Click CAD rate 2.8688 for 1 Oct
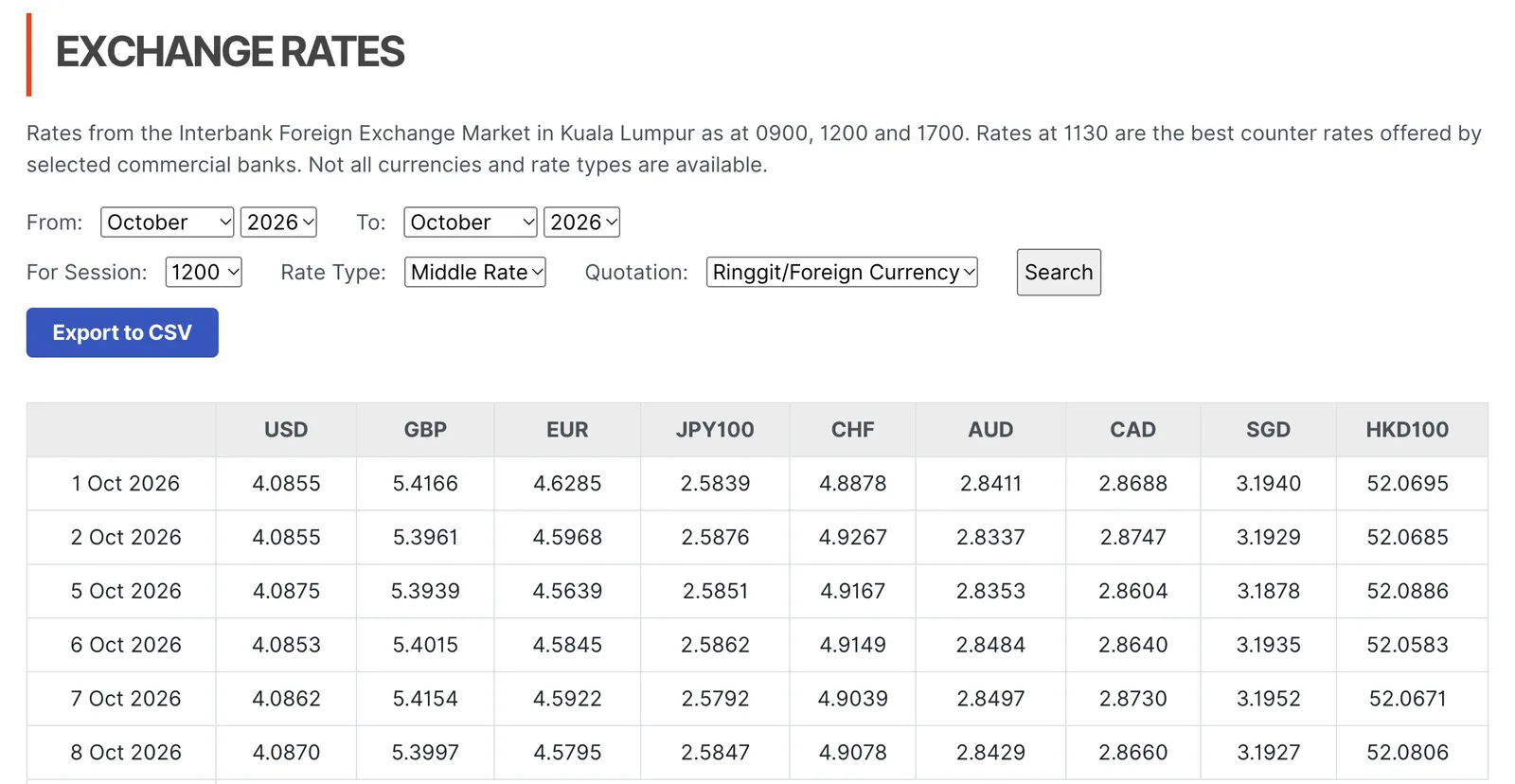Screen dimensions: 1515x784 [x=1132, y=484]
